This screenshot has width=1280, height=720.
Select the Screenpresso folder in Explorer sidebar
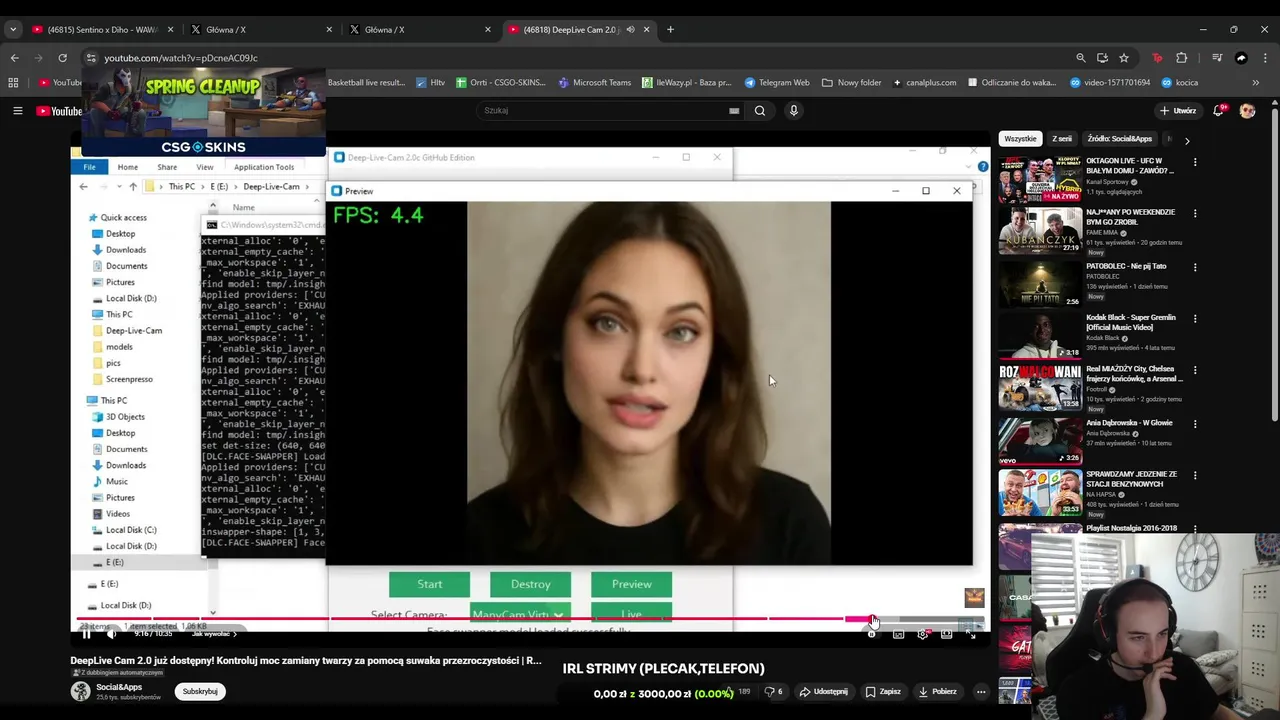coord(129,379)
